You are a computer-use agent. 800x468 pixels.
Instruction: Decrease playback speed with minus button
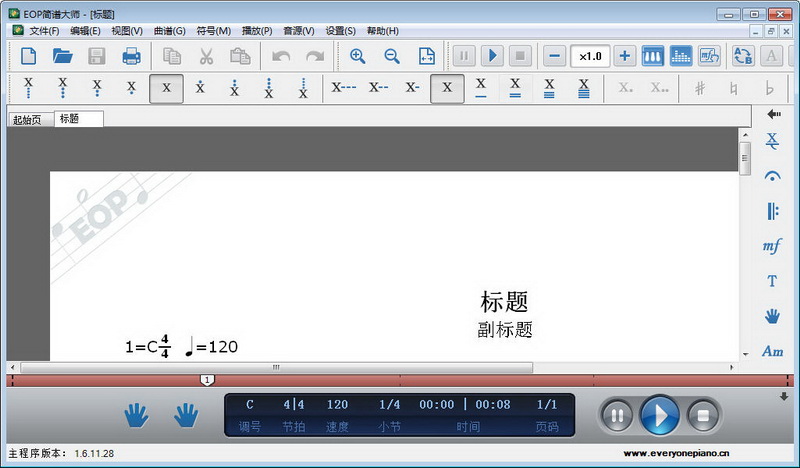555,56
